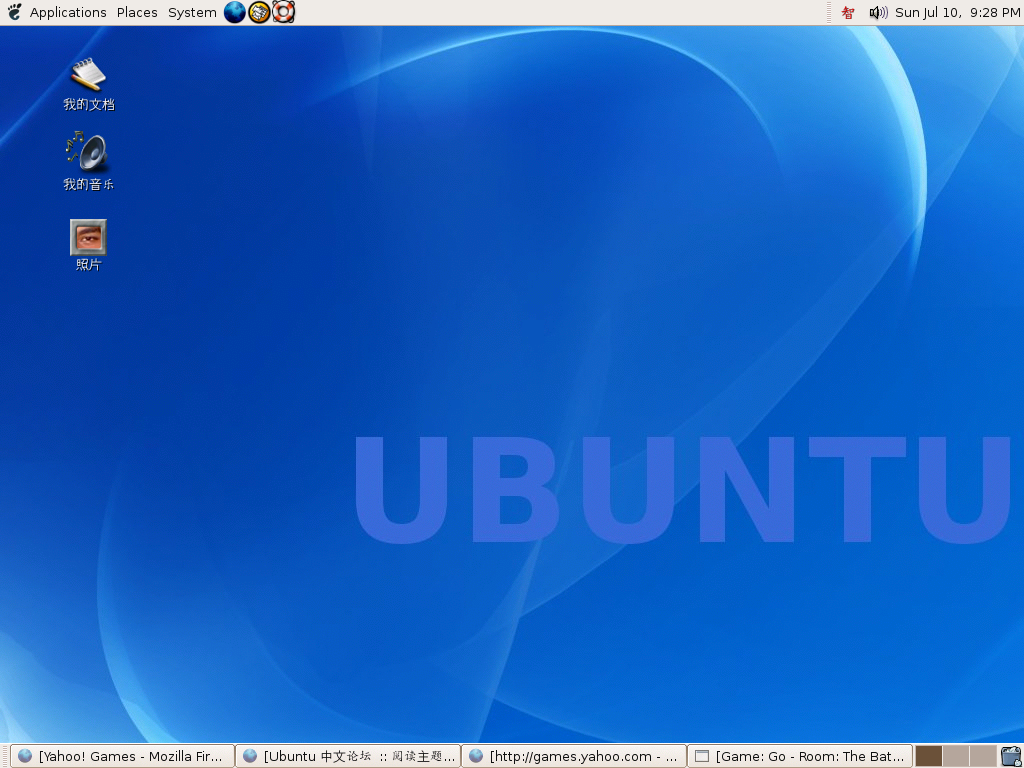Screen dimensions: 1024x768
Task: Open the System menu
Action: [x=192, y=12]
